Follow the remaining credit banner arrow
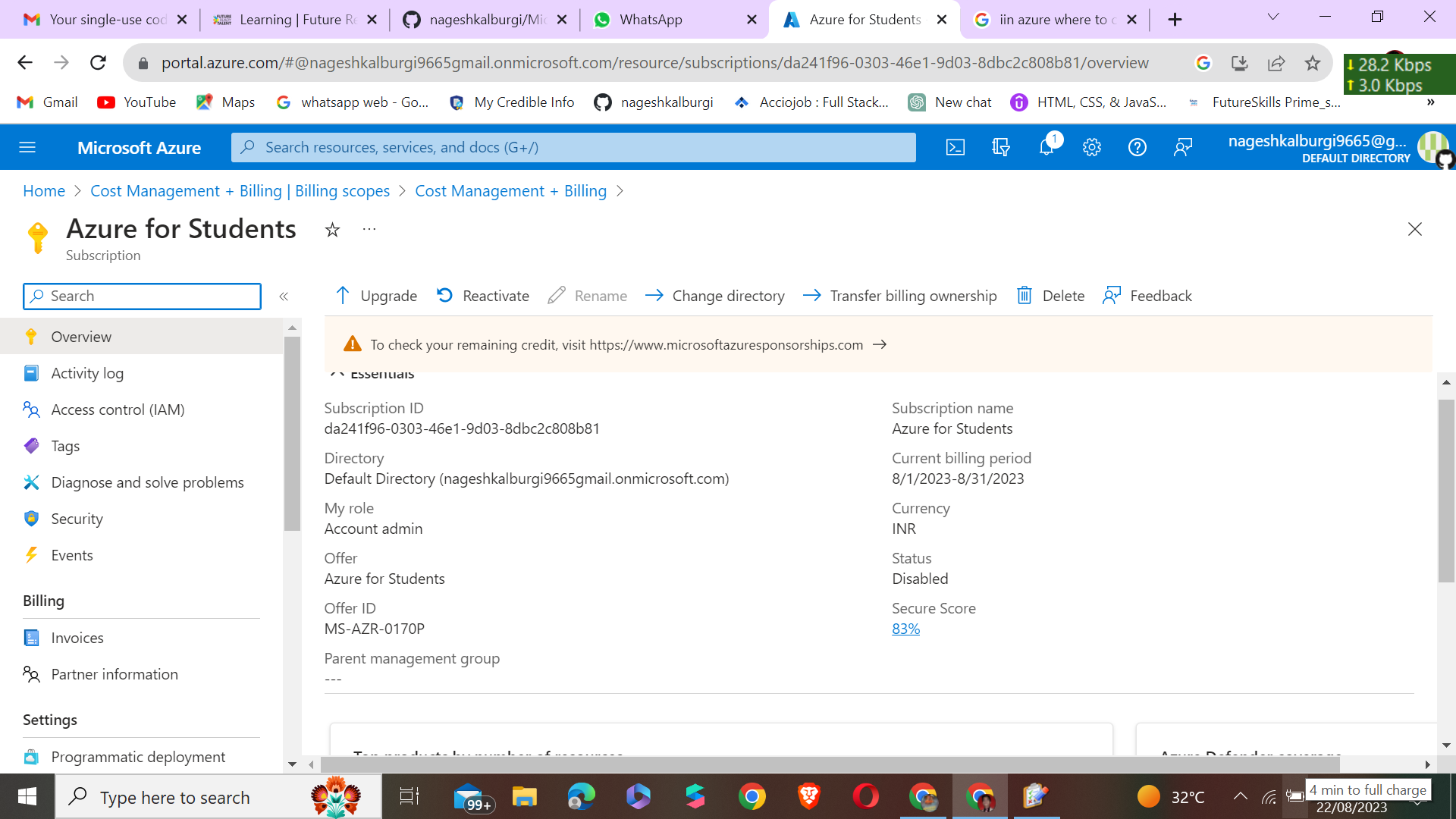Viewport: 1456px width, 819px height. pos(880,344)
